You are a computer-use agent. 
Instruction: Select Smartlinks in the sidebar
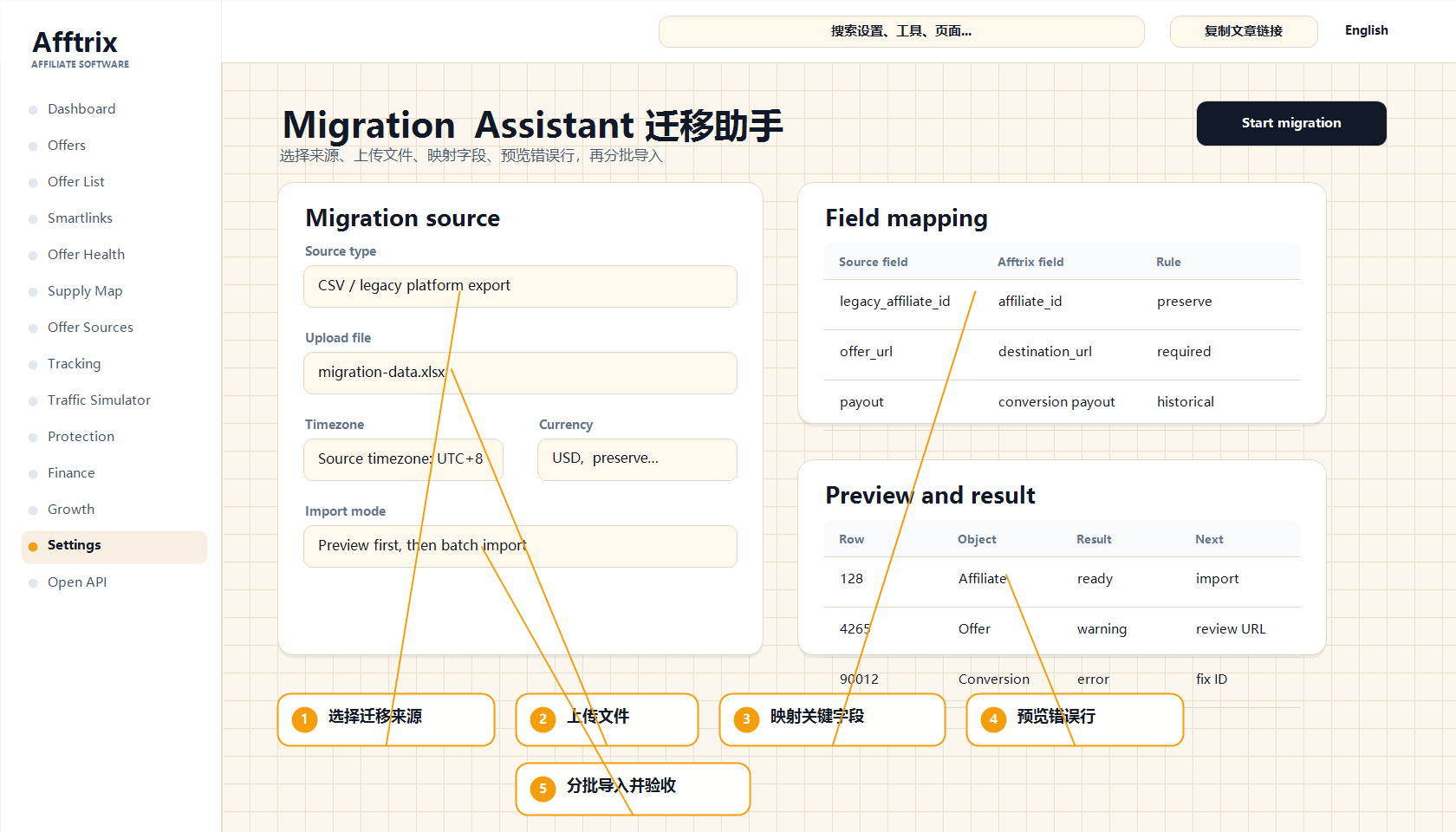[80, 218]
